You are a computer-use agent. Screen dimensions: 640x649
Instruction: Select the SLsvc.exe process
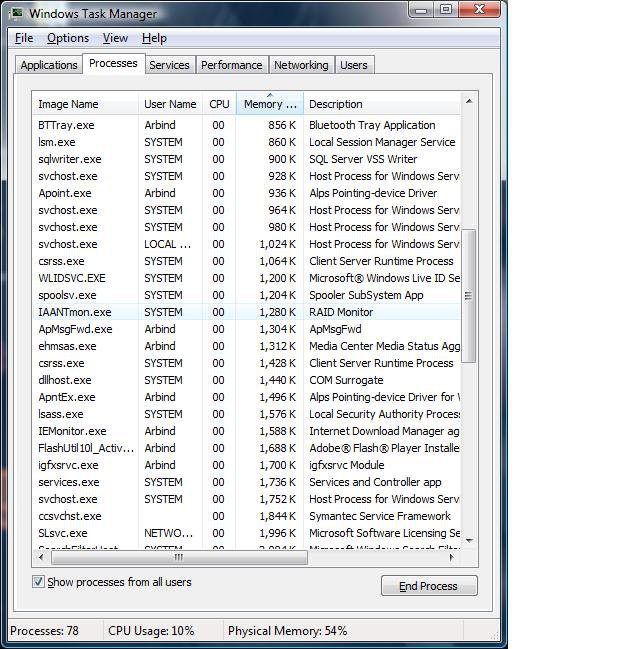[246, 533]
